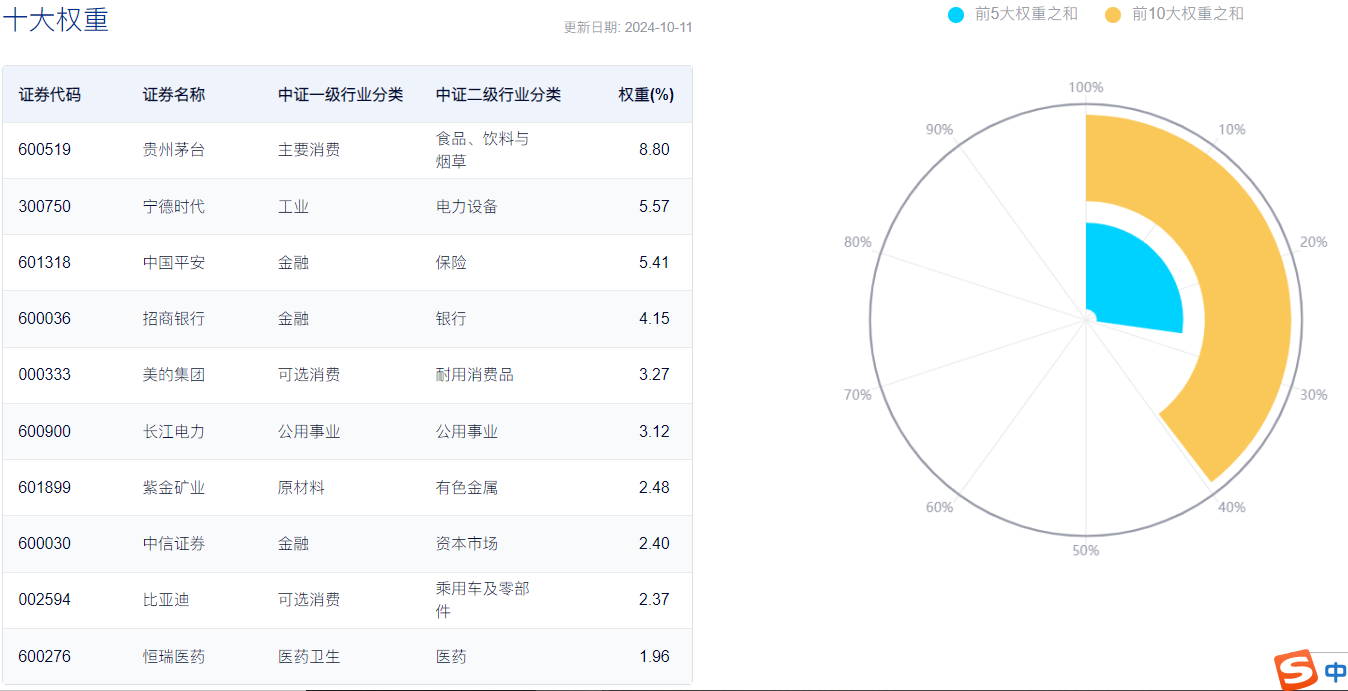Click the 更新日期 2024-10-11 text
The width and height of the screenshot is (1348, 691).
627,28
